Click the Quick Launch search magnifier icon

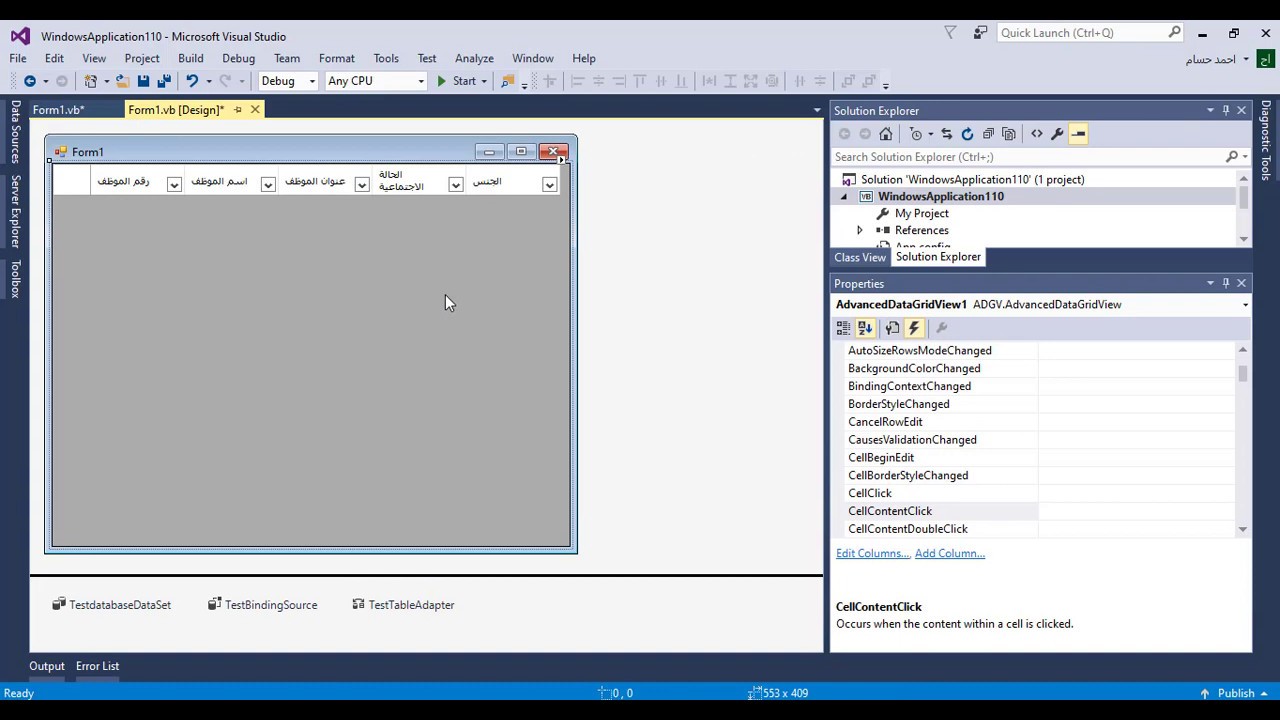pyautogui.click(x=1175, y=33)
